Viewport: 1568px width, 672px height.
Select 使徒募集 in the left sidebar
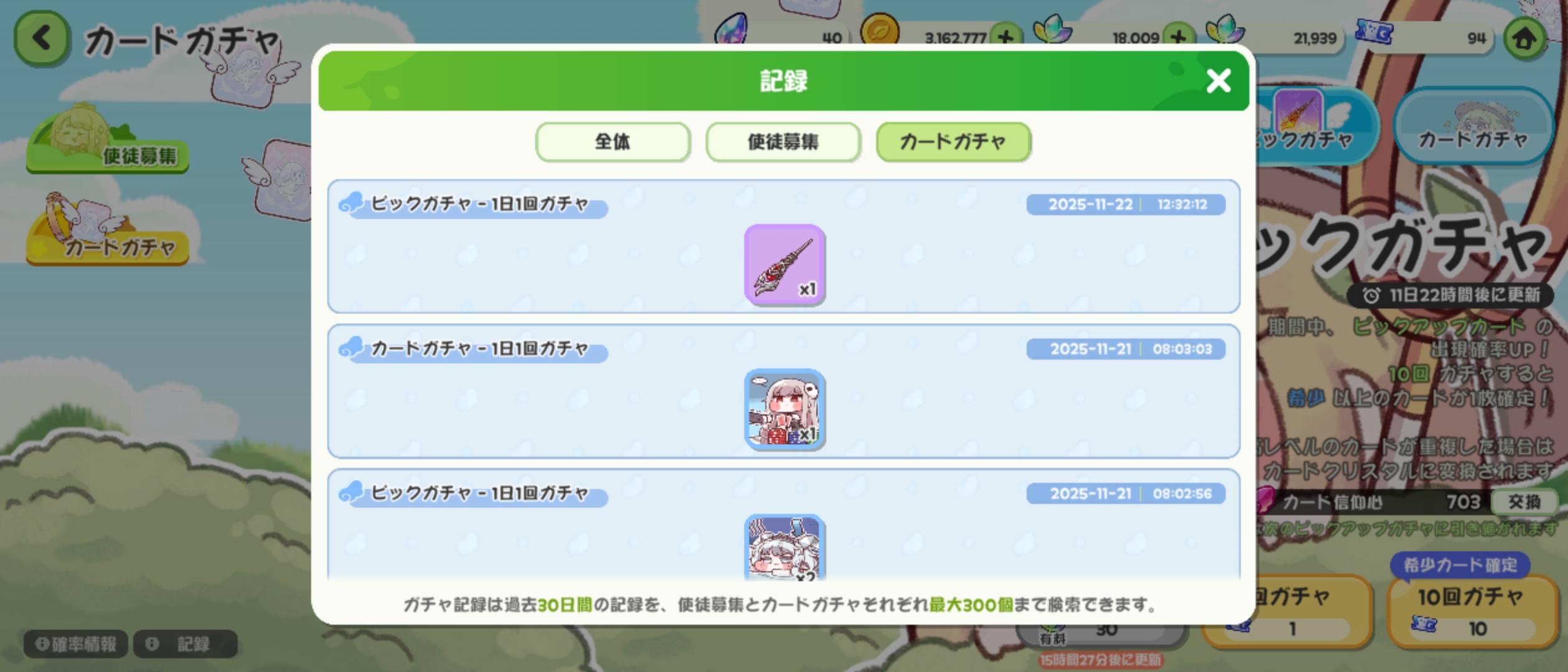107,140
